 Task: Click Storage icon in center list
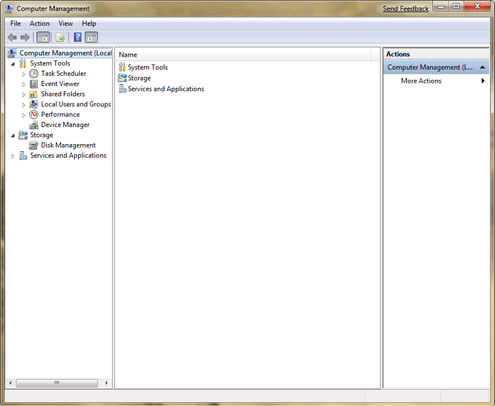pos(122,78)
